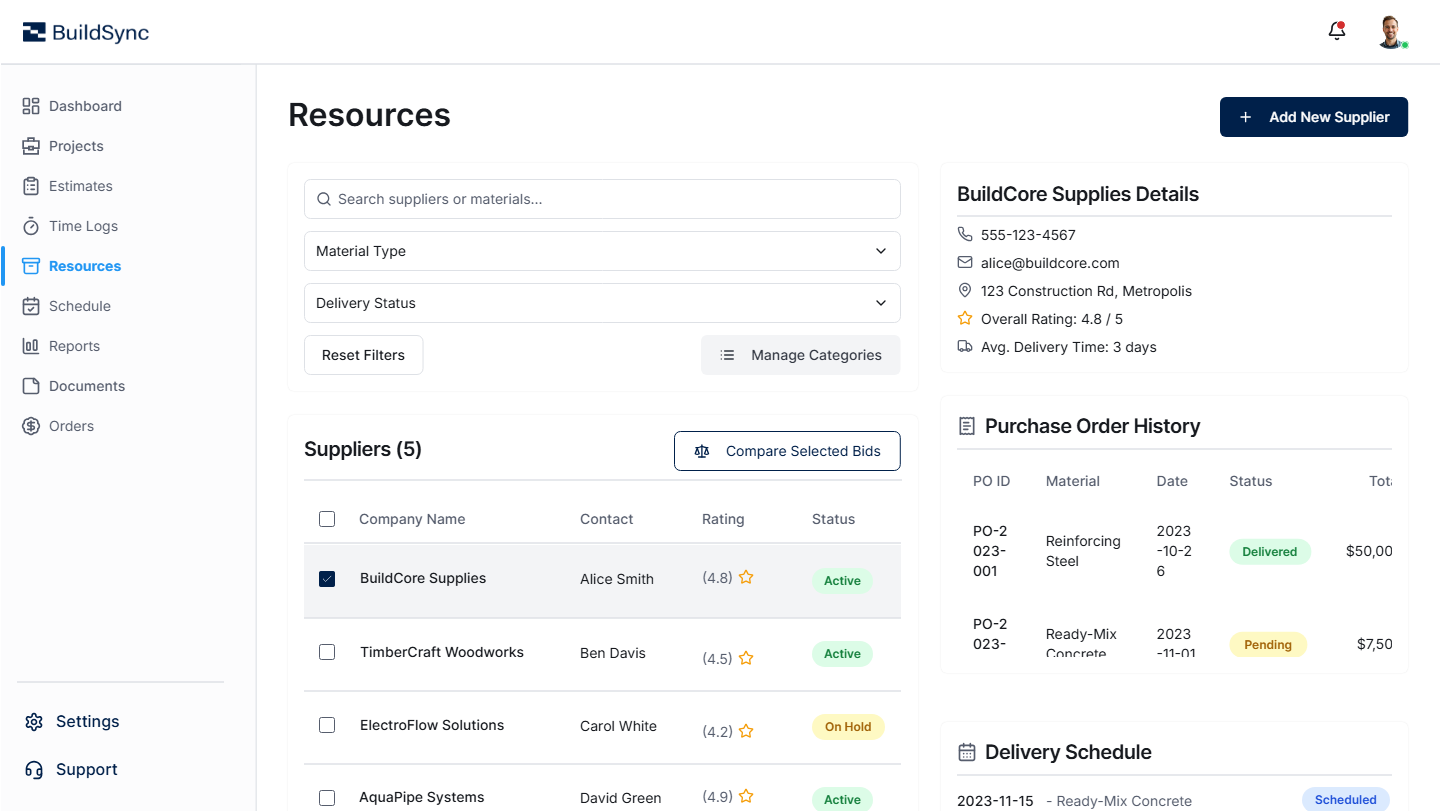Screen dimensions: 1440x811
Task: Expand the Delivery Status dropdown
Action: 602,303
